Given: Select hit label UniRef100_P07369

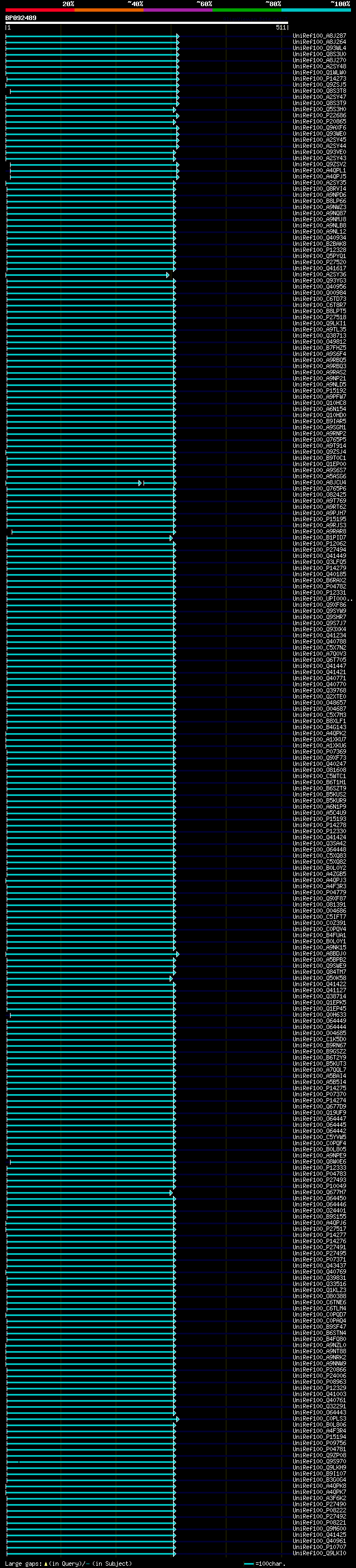Looking at the screenshot, I should tap(319, 751).
